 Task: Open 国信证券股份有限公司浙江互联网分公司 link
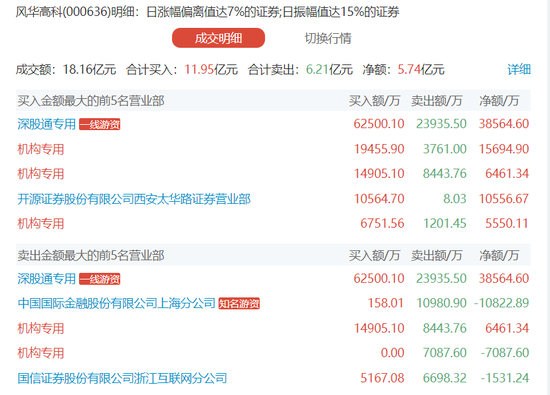coord(122,378)
